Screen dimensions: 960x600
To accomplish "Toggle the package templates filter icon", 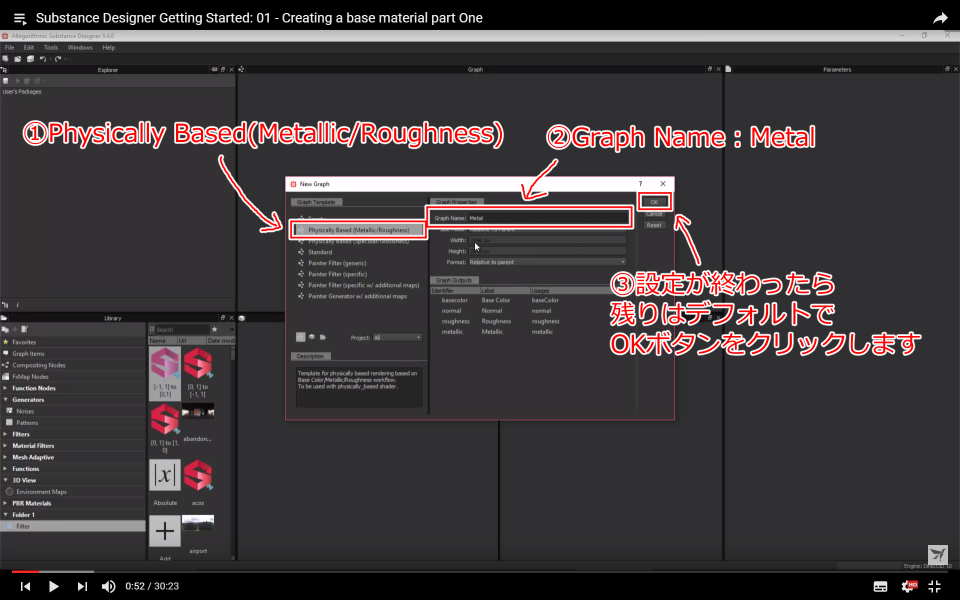I will (312, 337).
